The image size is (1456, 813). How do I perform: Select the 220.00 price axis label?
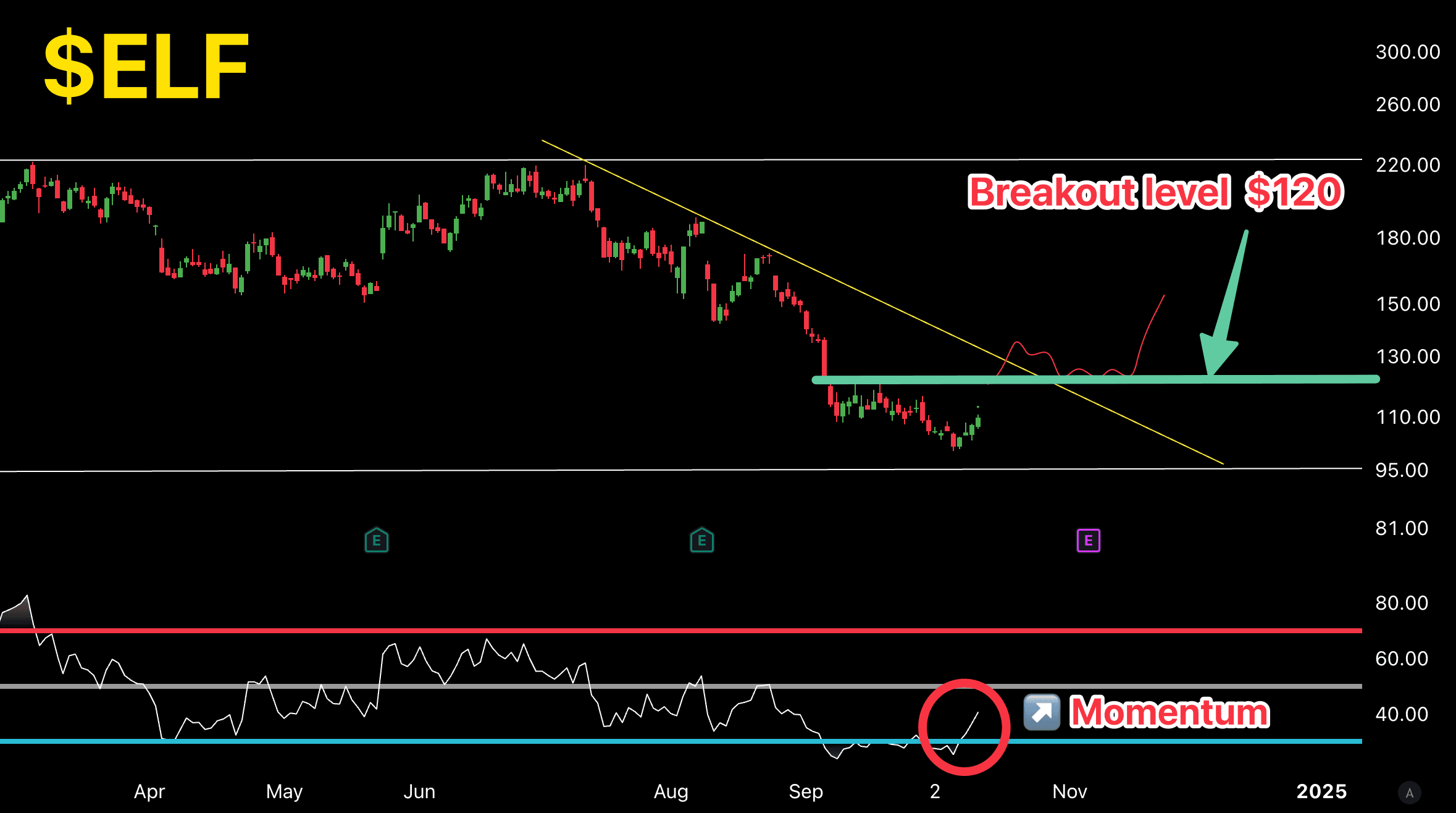[1408, 165]
